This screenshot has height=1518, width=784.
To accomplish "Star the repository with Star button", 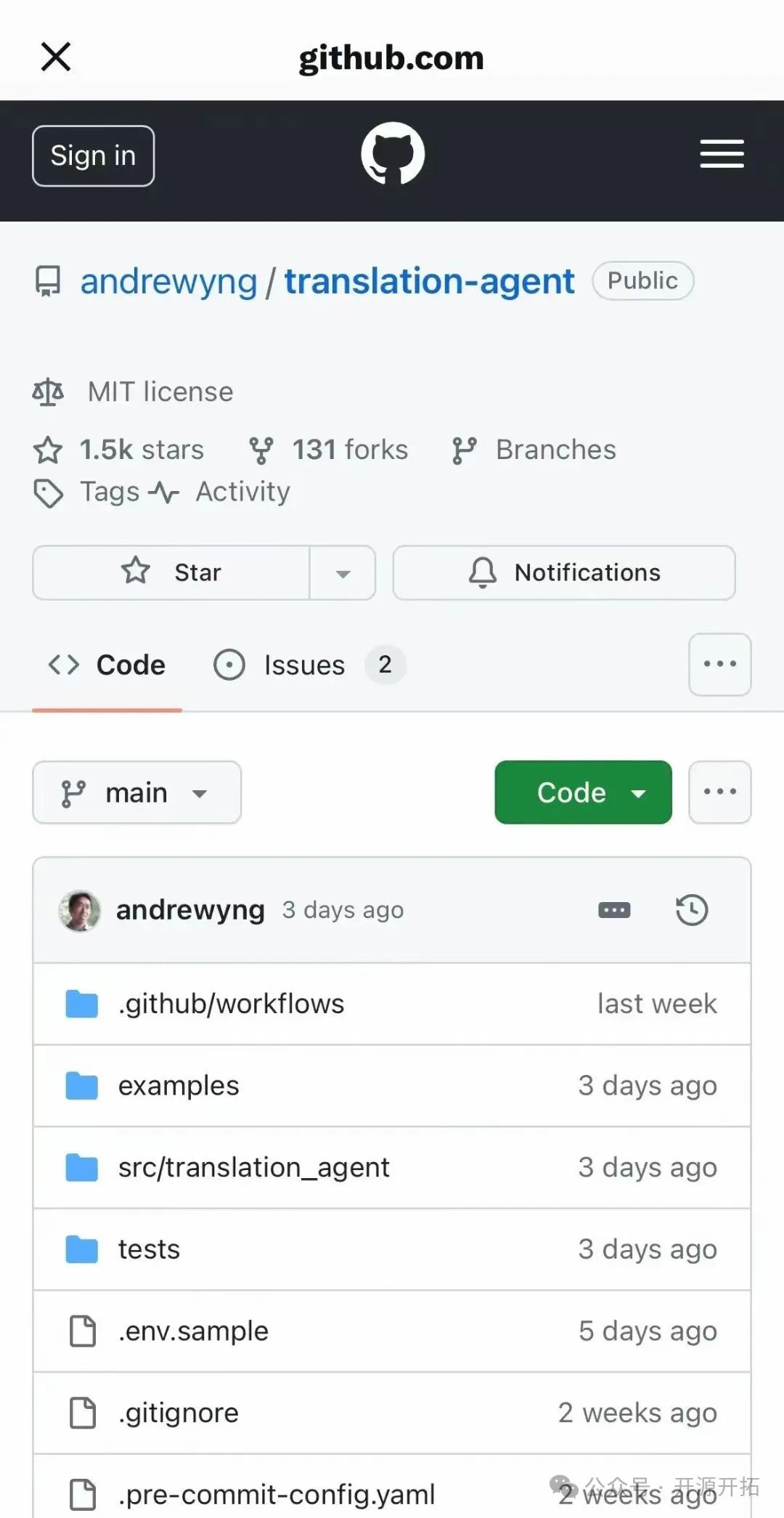I will click(171, 572).
